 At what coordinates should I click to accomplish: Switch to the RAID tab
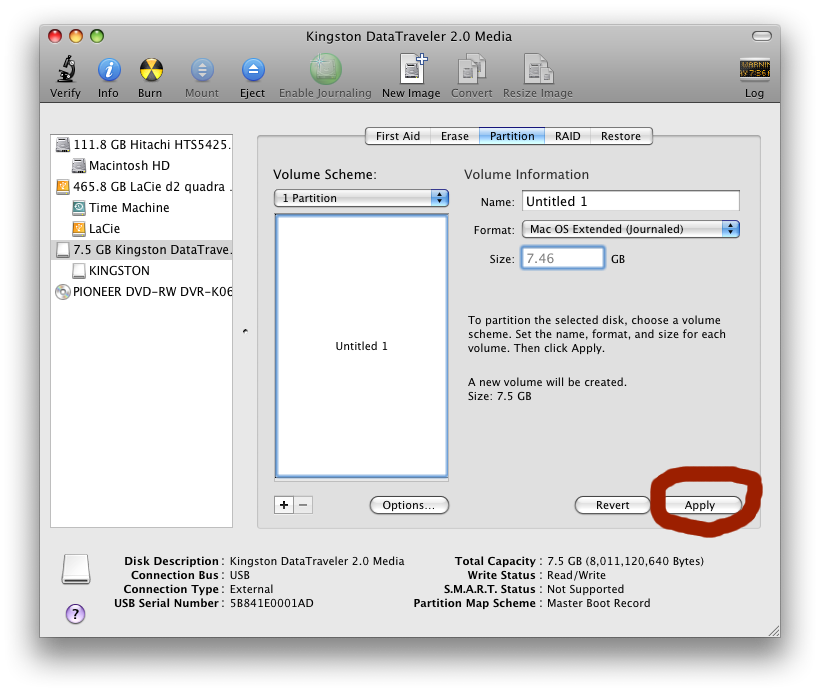[567, 136]
